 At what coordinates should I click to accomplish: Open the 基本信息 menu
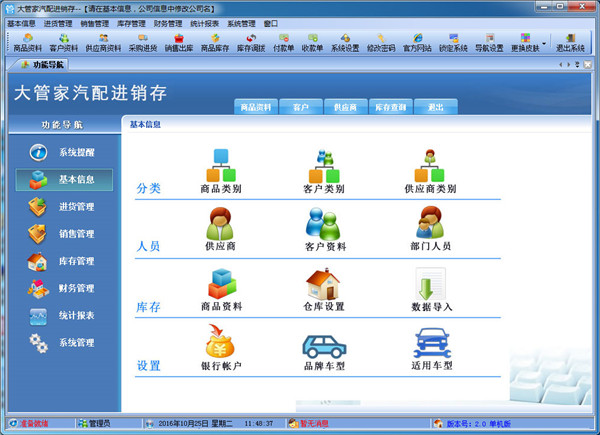coord(21,24)
